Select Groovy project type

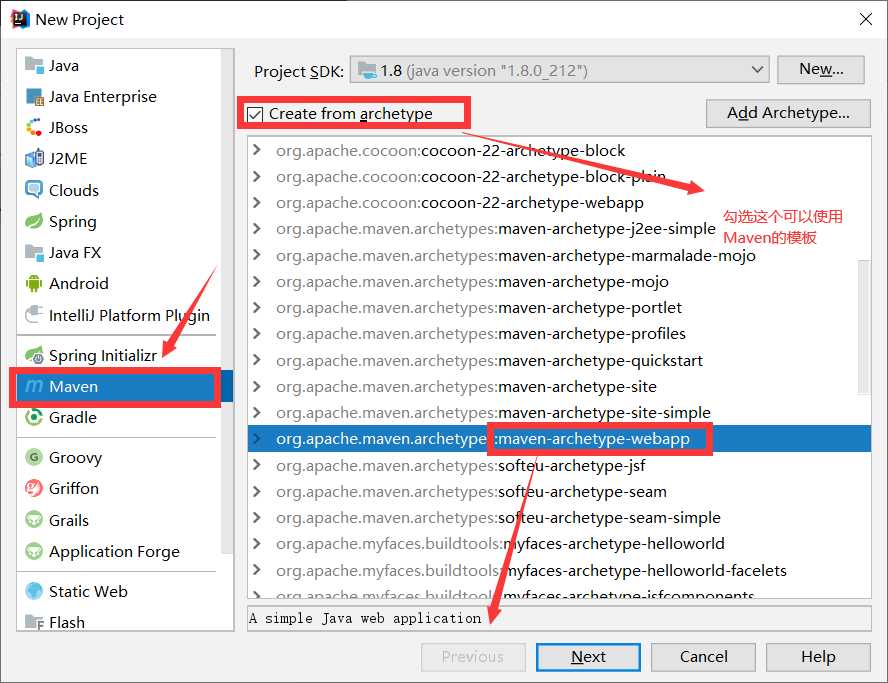click(x=119, y=457)
